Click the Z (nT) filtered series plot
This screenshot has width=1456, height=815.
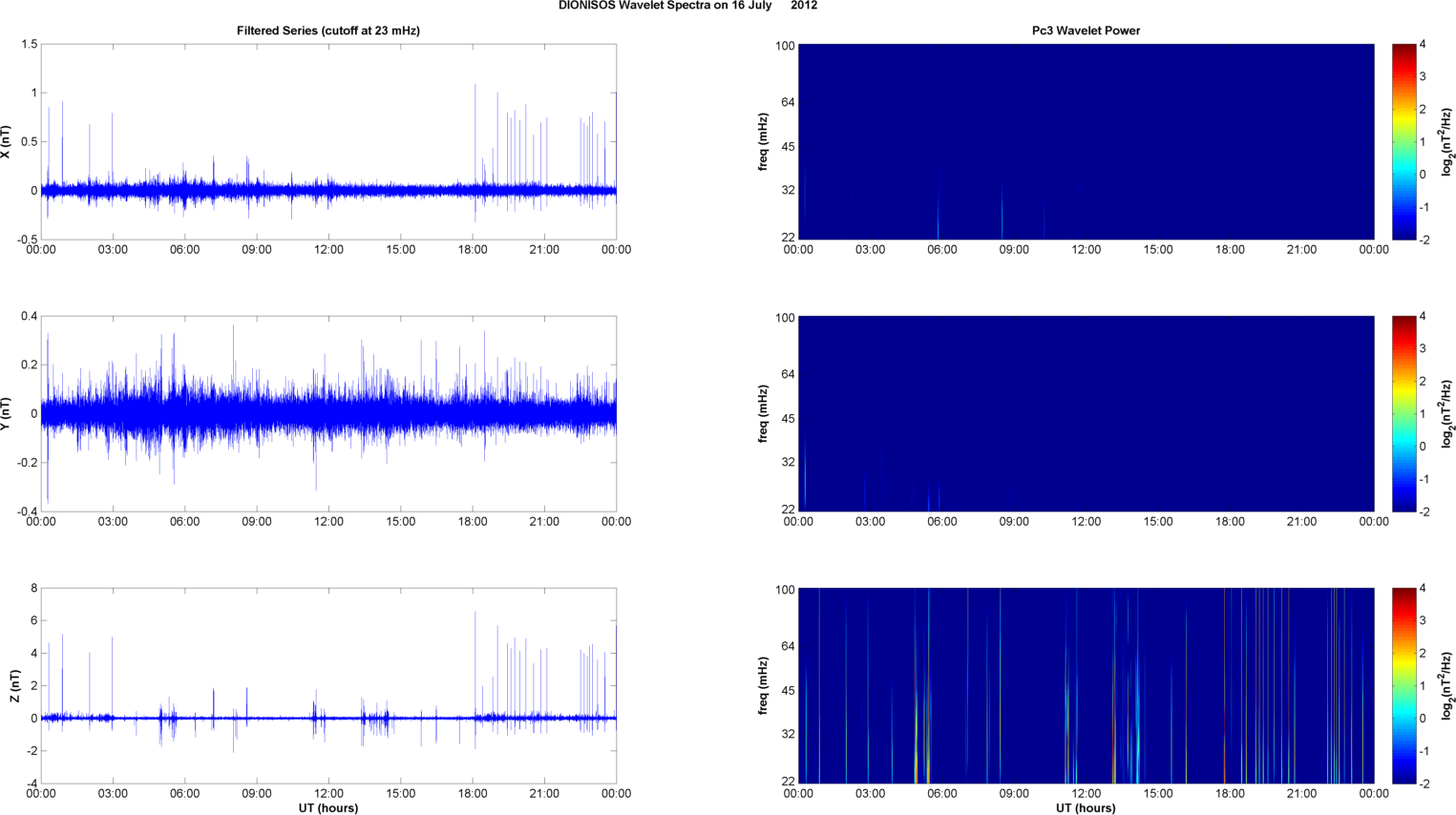328,686
